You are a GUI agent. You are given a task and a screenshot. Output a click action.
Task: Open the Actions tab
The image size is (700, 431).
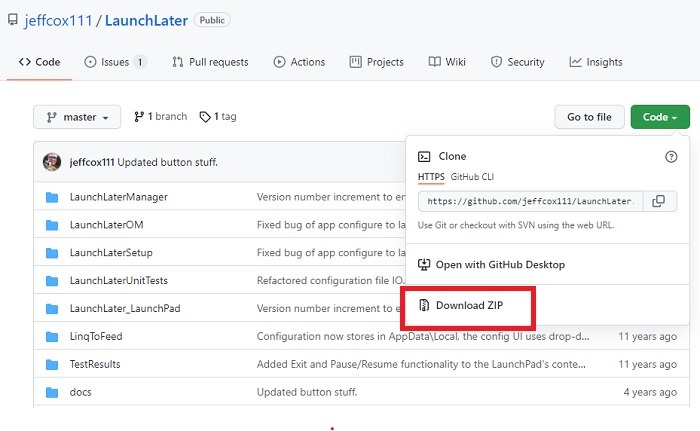299,62
